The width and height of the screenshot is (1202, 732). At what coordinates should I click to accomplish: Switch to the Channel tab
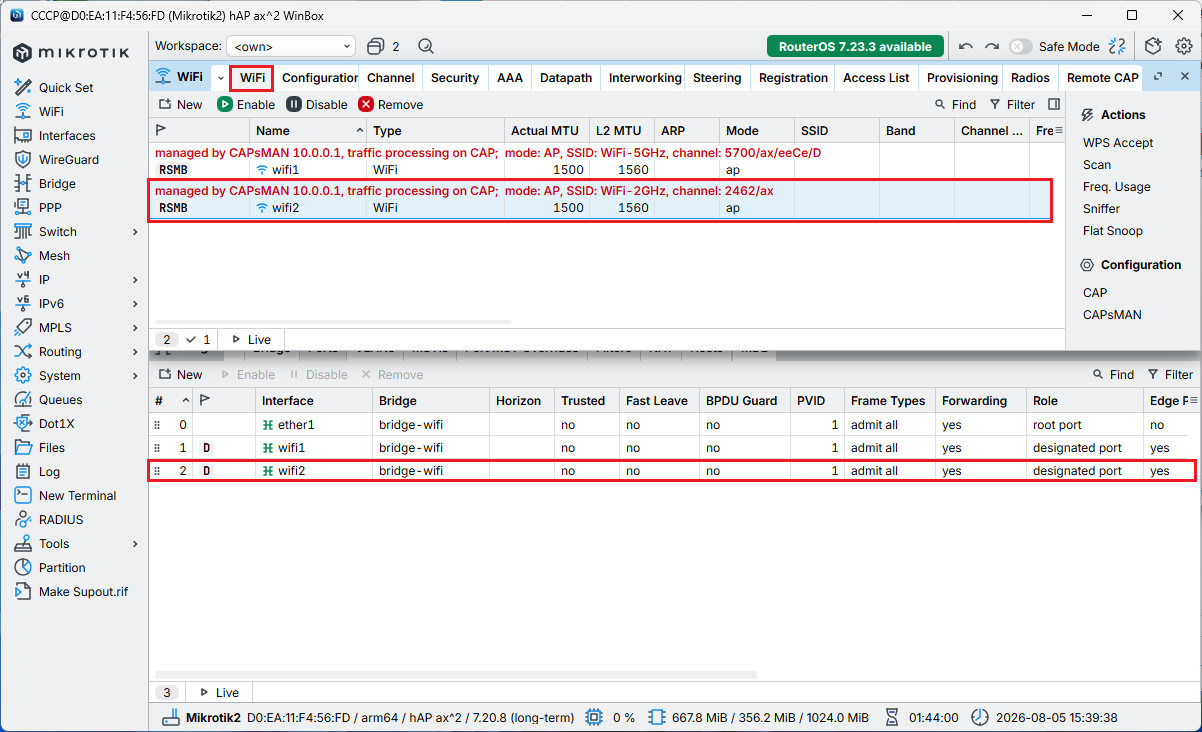pyautogui.click(x=391, y=77)
